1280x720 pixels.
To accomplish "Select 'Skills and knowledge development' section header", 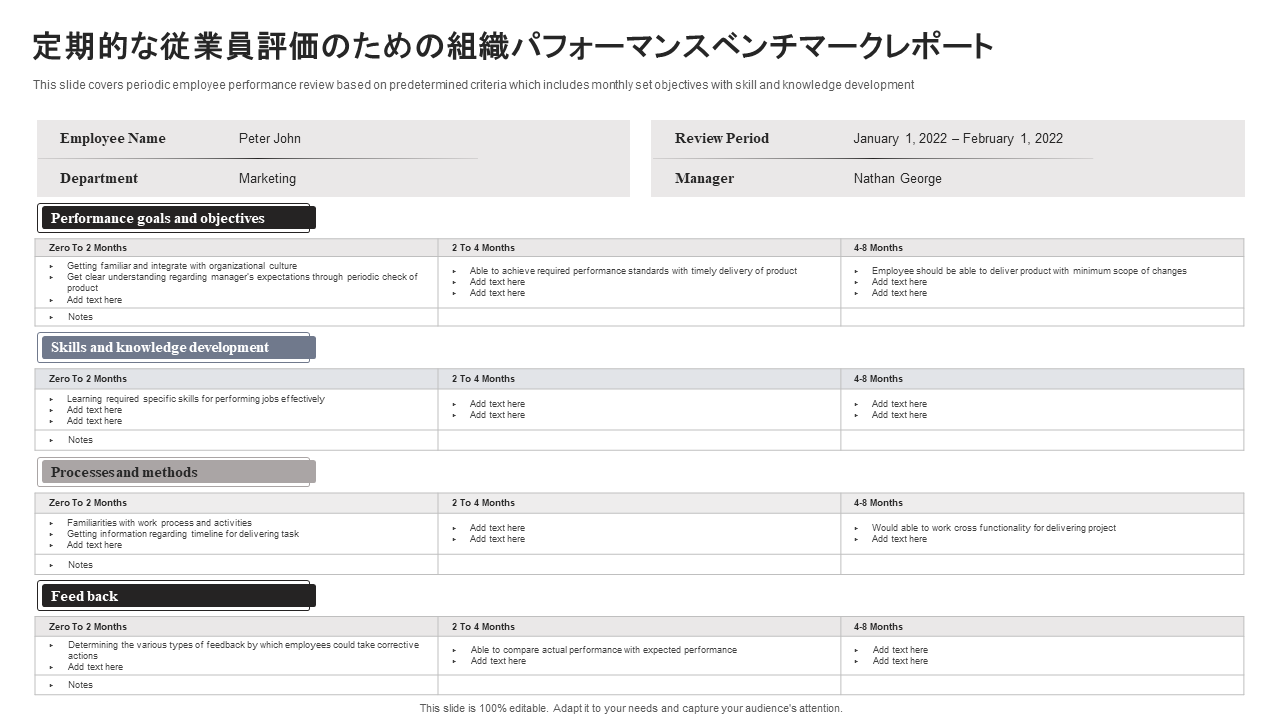I will (177, 347).
